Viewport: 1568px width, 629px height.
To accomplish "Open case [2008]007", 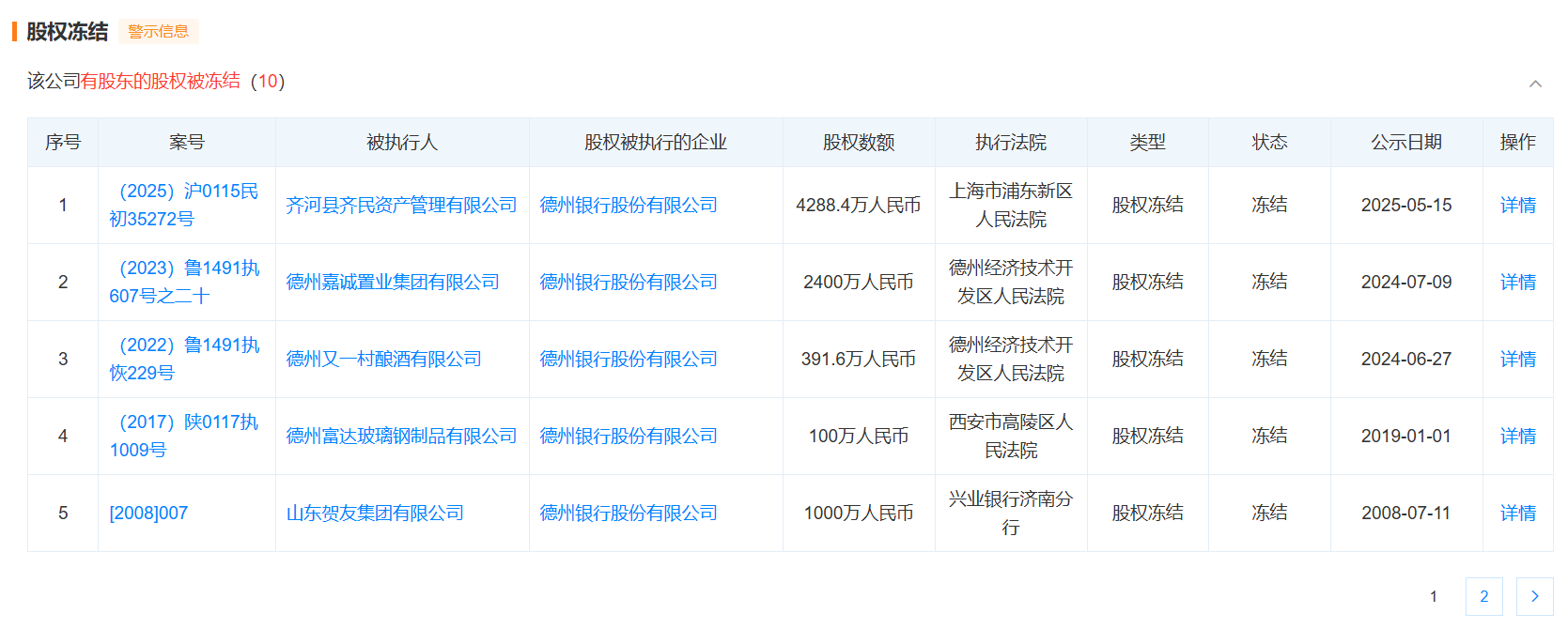I will pos(148,513).
